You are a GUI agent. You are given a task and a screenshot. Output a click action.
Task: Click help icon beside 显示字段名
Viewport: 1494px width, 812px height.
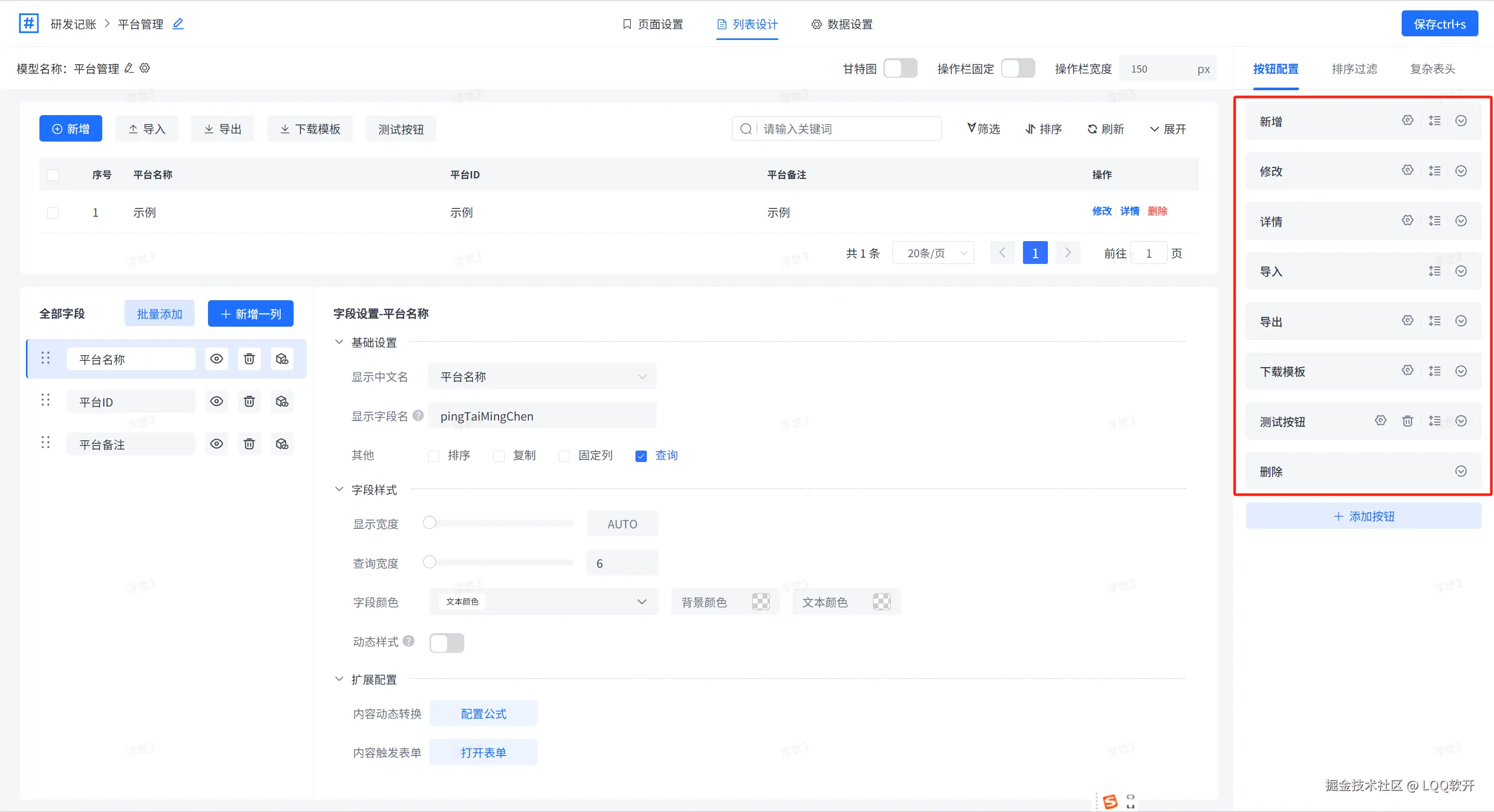pos(418,416)
